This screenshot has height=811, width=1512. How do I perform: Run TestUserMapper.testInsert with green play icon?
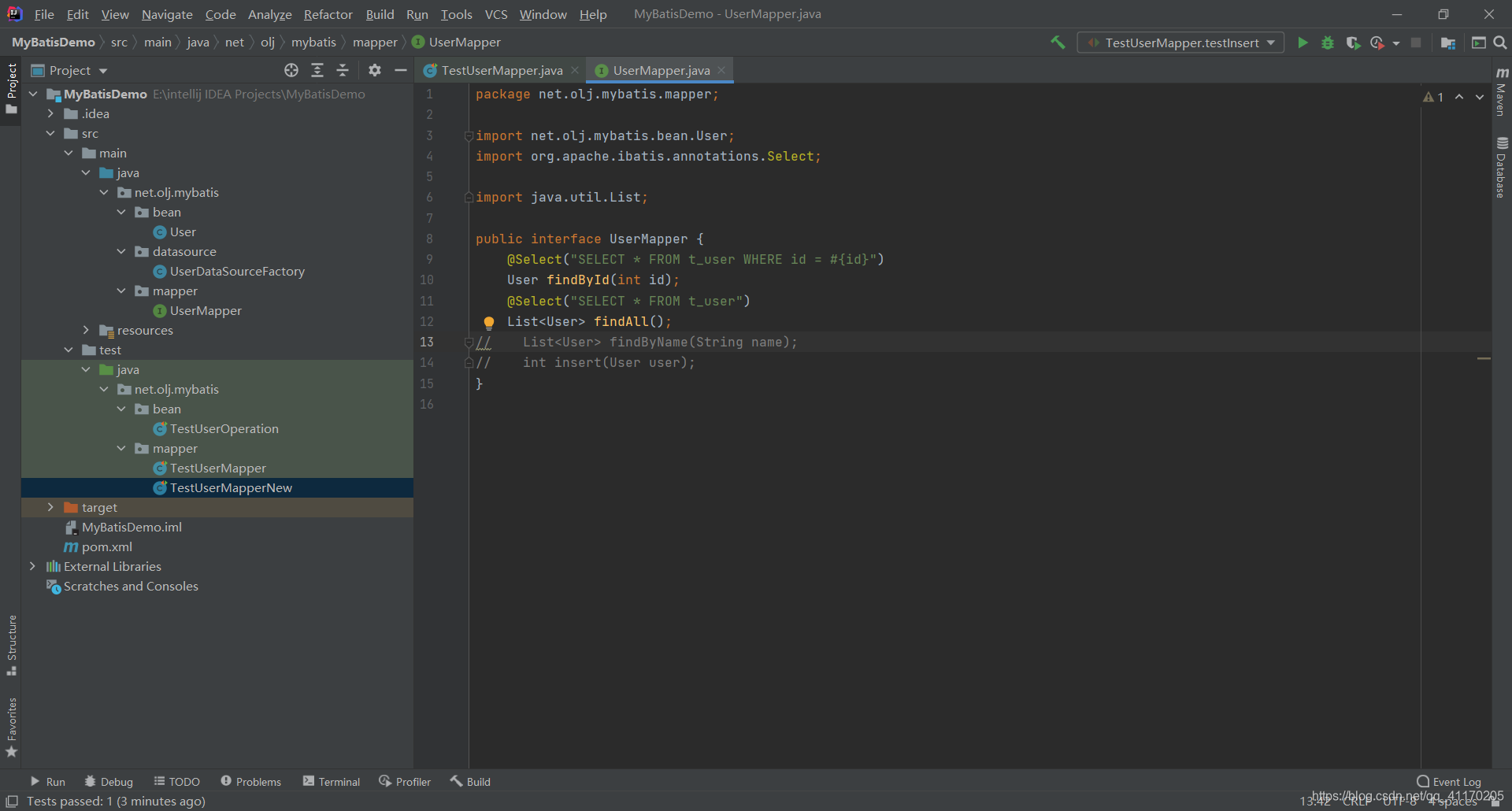tap(1303, 43)
